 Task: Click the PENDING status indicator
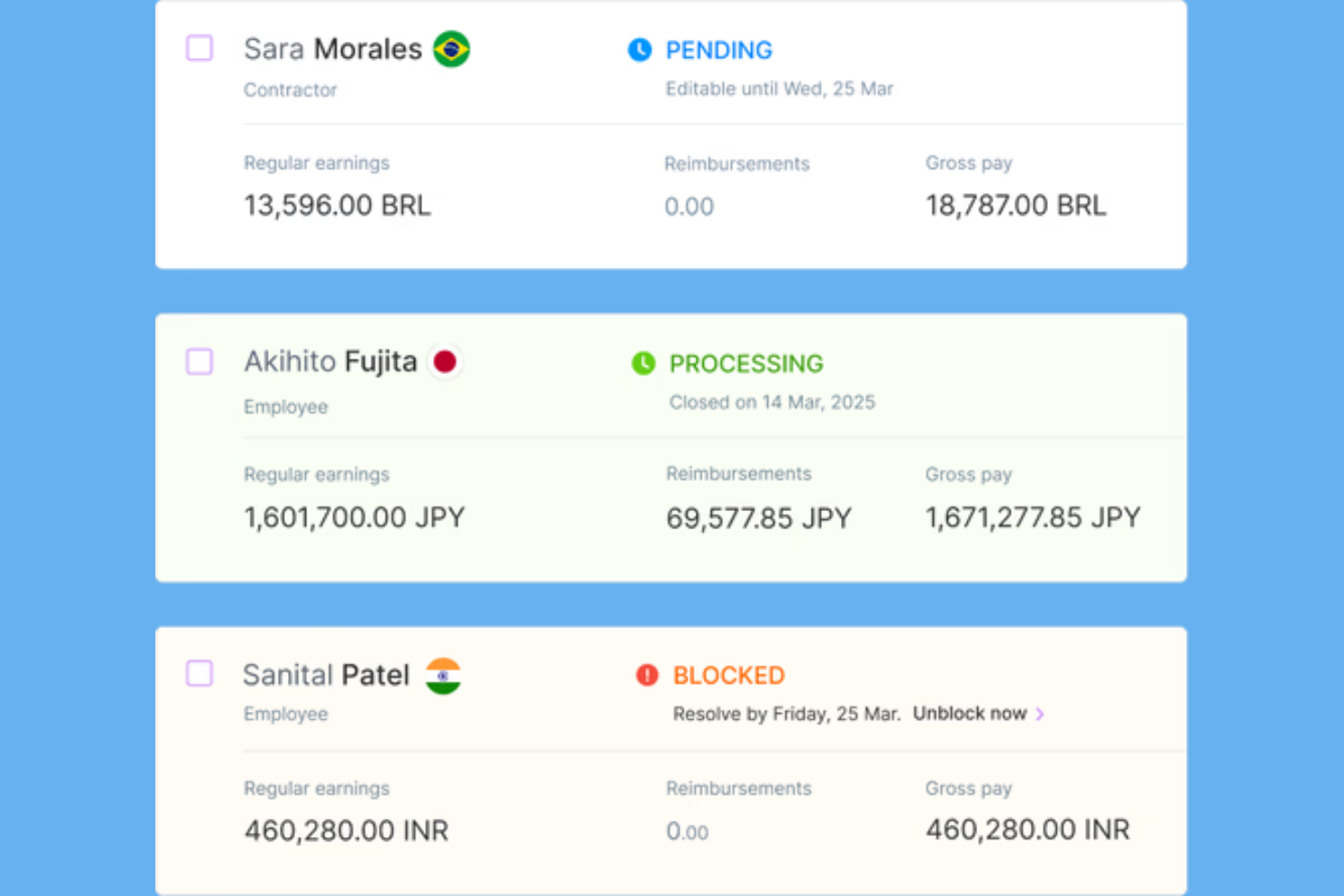click(718, 50)
